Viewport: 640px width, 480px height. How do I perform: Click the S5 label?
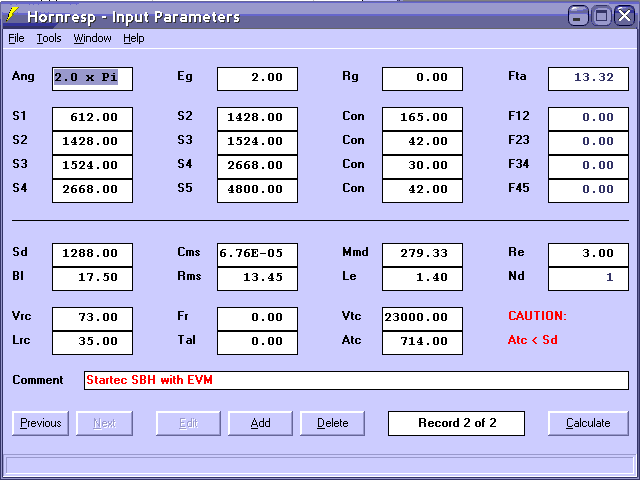pyautogui.click(x=184, y=188)
